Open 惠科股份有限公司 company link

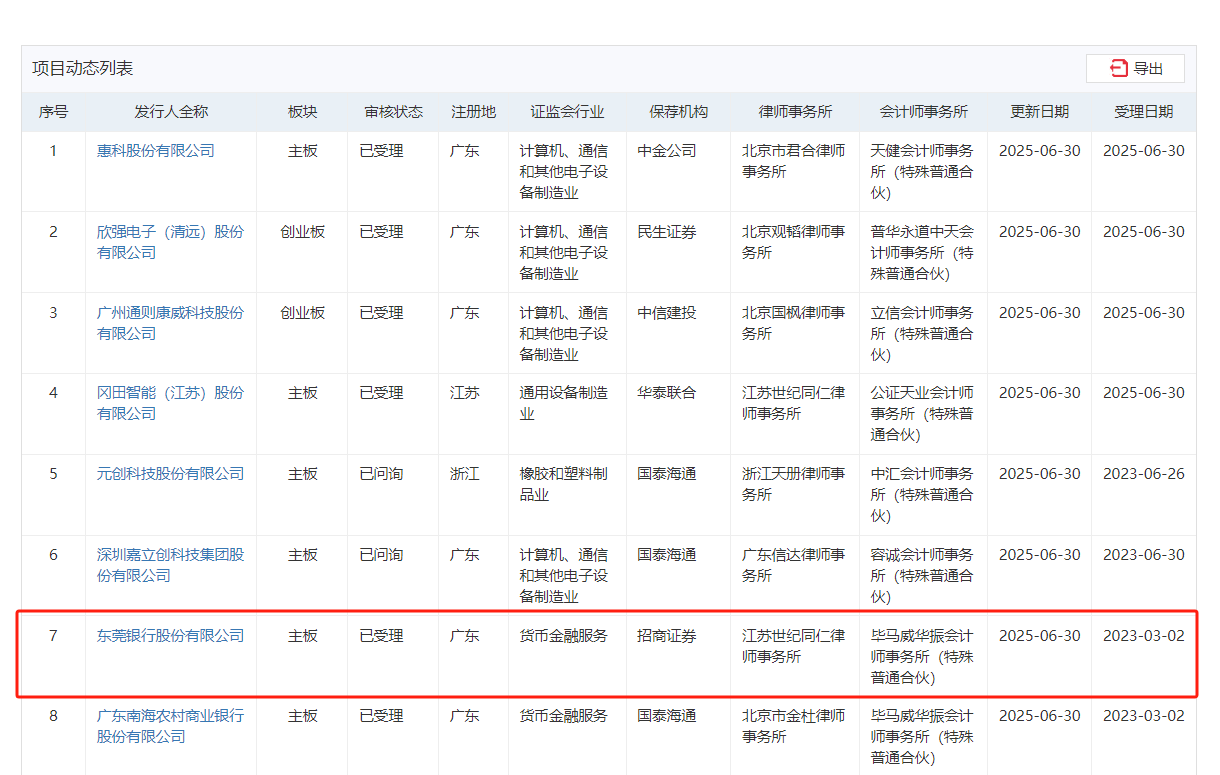coord(155,151)
